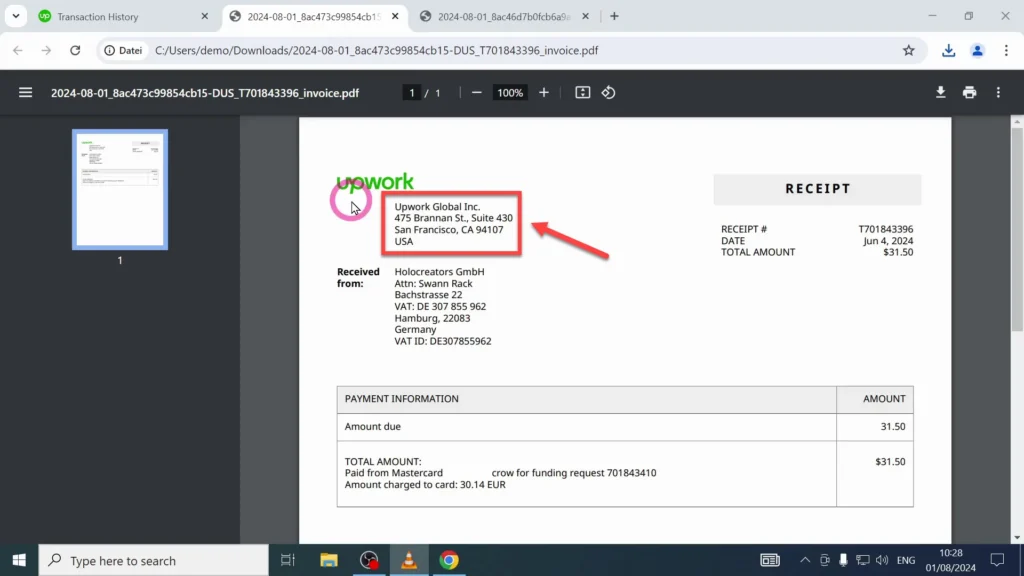Open the notification center icon
Screen dimensions: 1024x576
point(997,560)
